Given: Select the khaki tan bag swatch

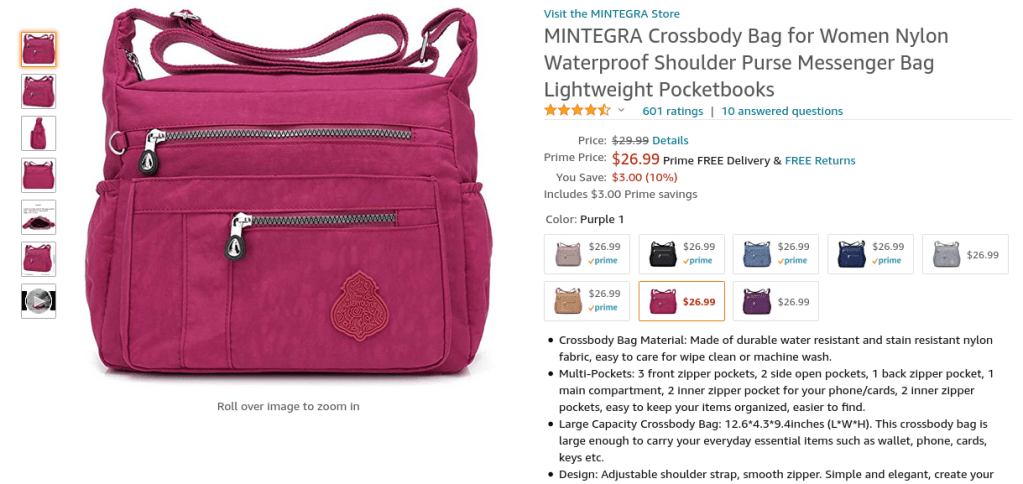Looking at the screenshot, I should pos(587,301).
